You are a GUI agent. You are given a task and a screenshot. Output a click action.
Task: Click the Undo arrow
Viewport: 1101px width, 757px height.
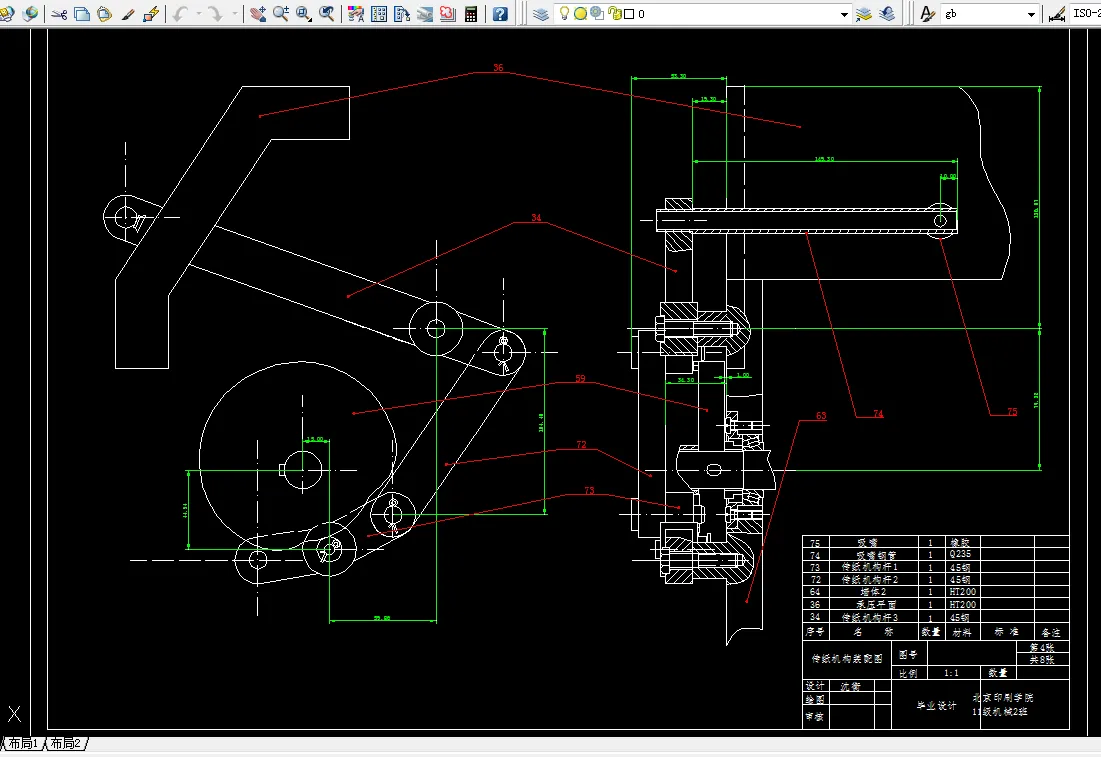coord(180,13)
